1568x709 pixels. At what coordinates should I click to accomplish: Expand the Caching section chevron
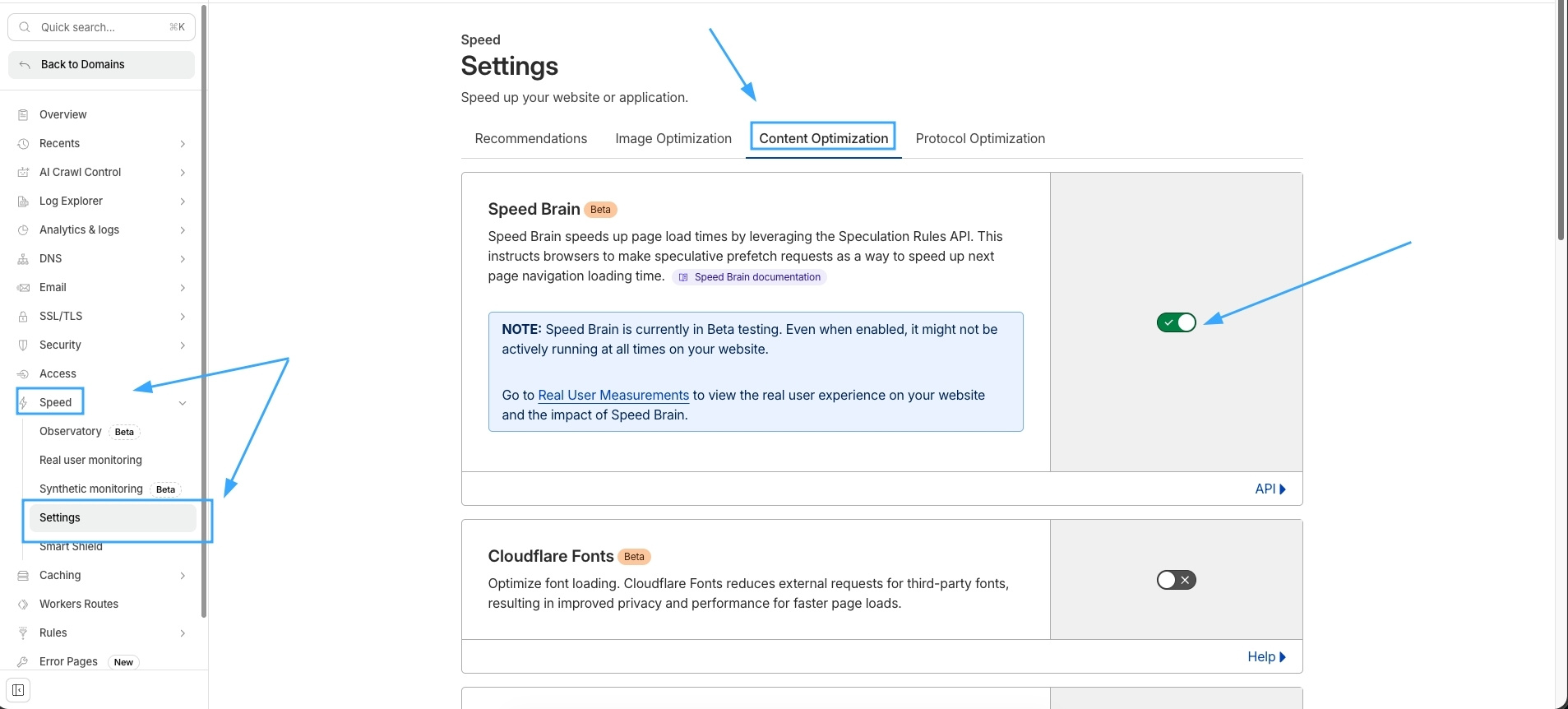pyautogui.click(x=183, y=576)
